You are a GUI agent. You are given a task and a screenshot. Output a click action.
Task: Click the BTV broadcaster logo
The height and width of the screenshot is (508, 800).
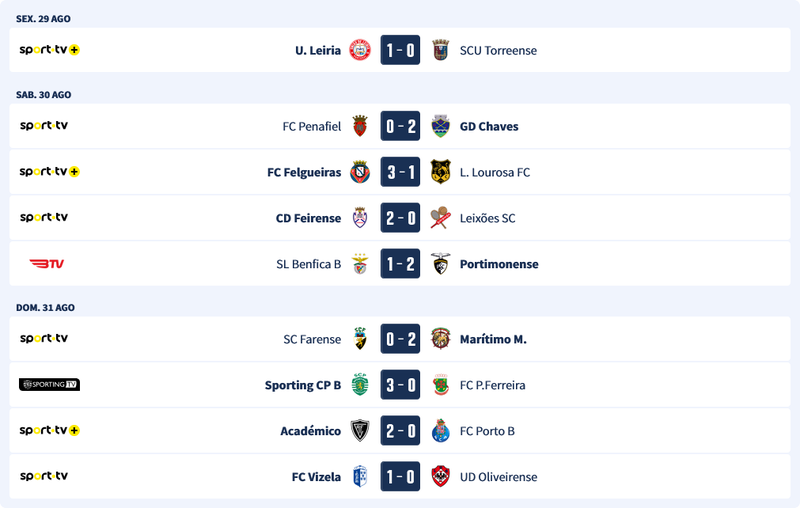click(x=47, y=264)
